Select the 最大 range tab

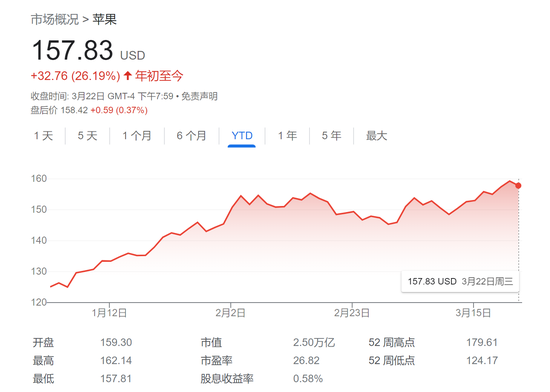pos(376,136)
